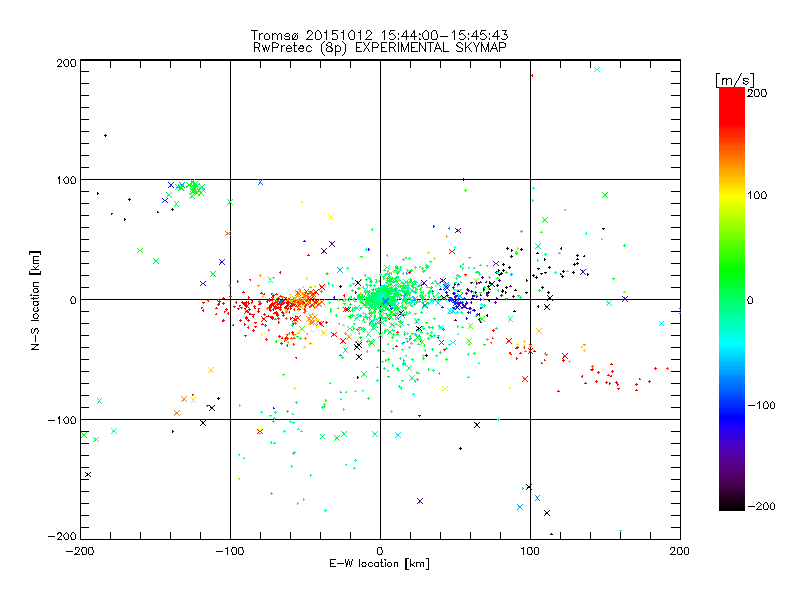The image size is (800, 600).
Task: Click the y-axis tick label '200' at top
Action: (67, 63)
